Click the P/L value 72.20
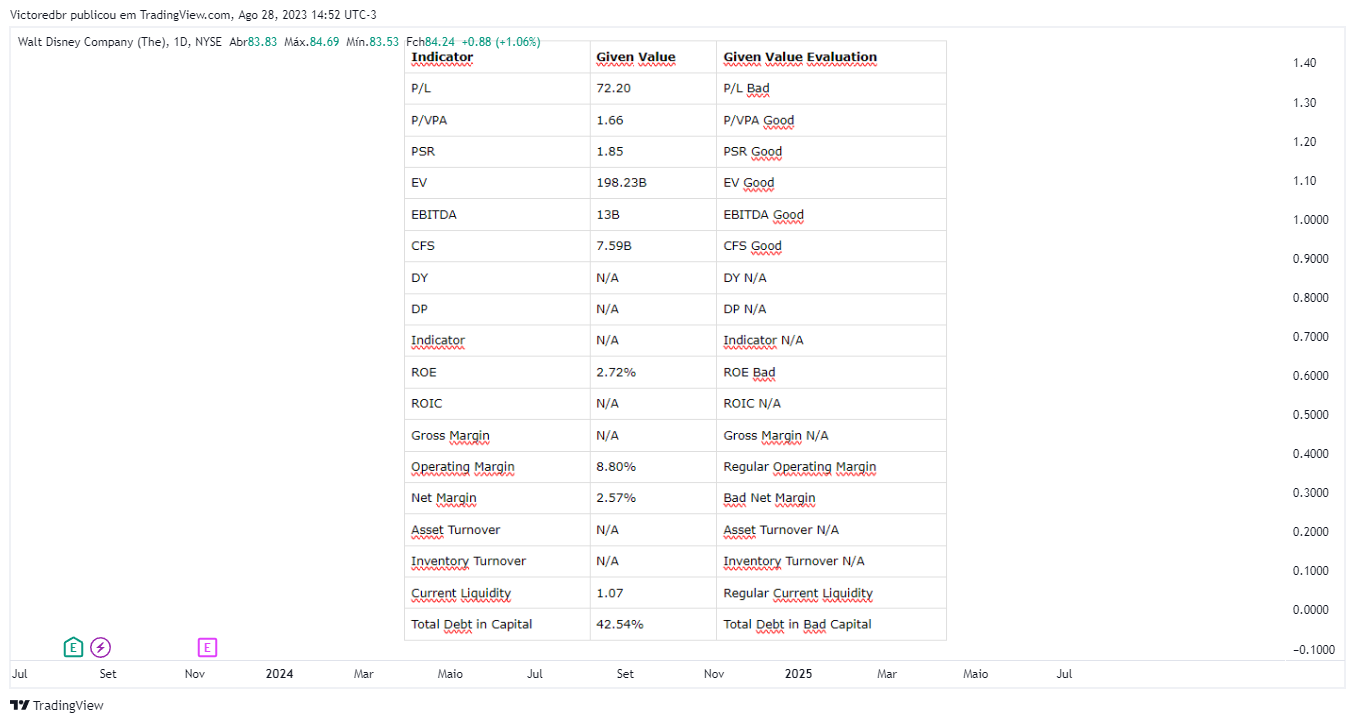 (x=613, y=88)
